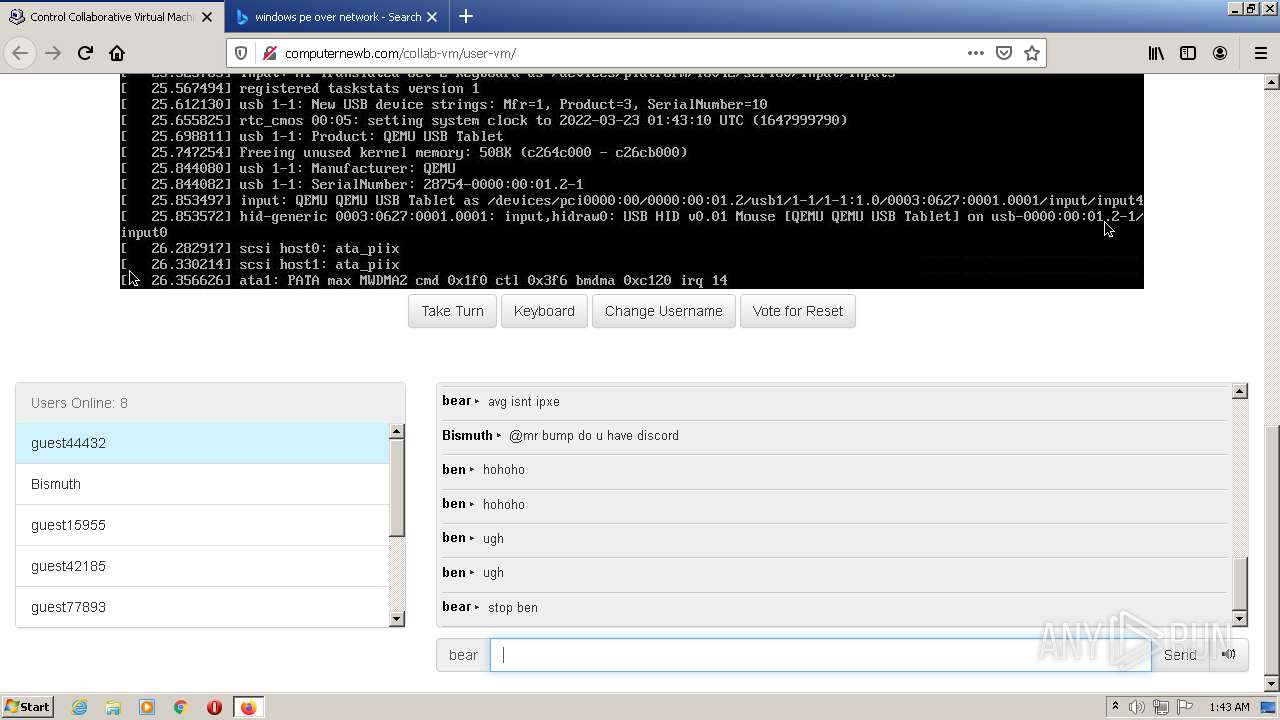
Task: Open the on-screen Keyboard
Action: click(x=544, y=311)
